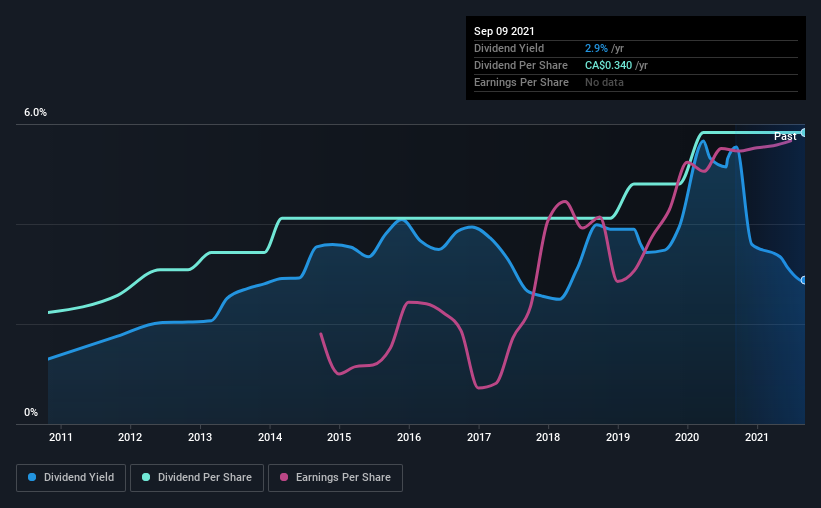Select the 2016 label on the x-axis
The image size is (821, 508).
point(409,437)
